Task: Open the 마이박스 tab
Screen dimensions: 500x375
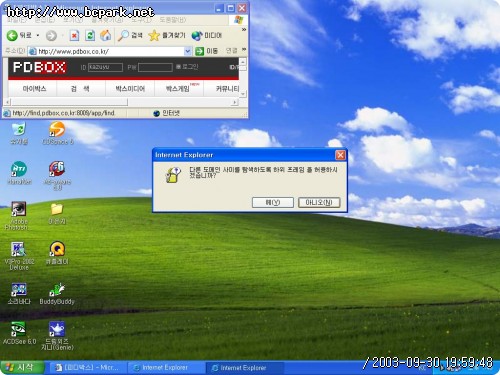Action: (x=34, y=89)
